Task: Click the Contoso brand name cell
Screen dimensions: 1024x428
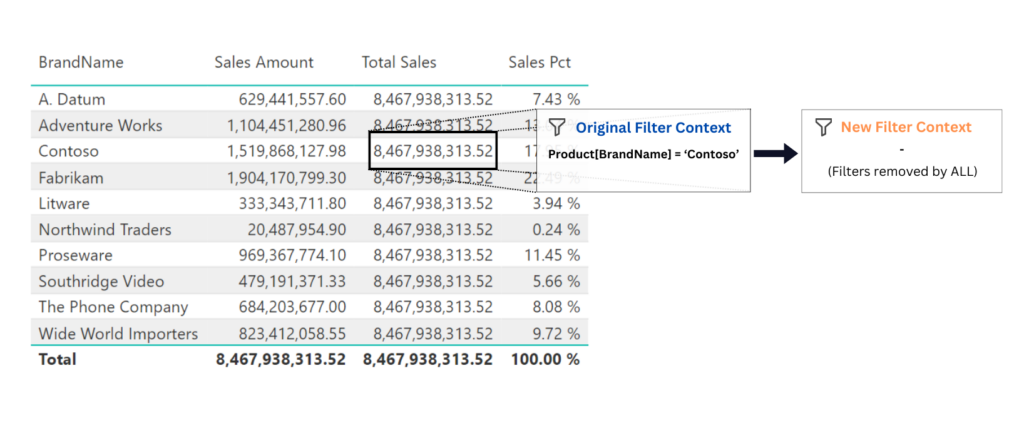Action: pyautogui.click(x=69, y=152)
